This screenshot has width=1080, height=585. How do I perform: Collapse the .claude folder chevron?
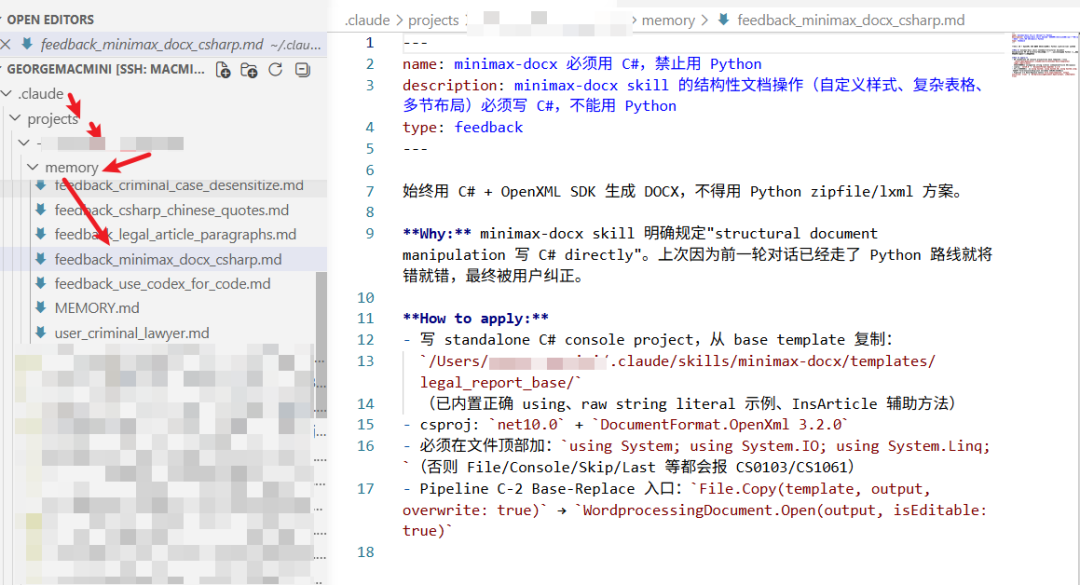click(x=7, y=93)
